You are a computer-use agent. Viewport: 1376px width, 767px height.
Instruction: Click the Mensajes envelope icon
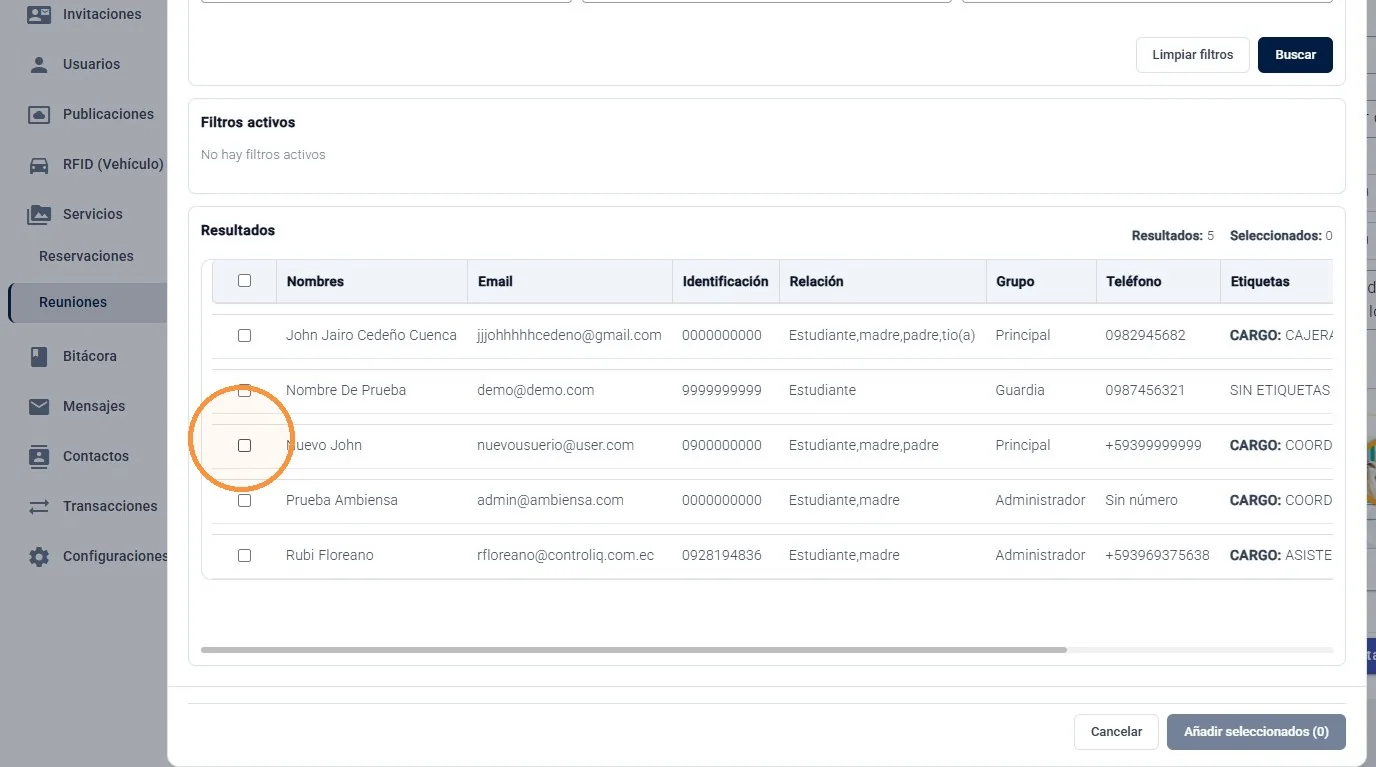pyautogui.click(x=39, y=407)
